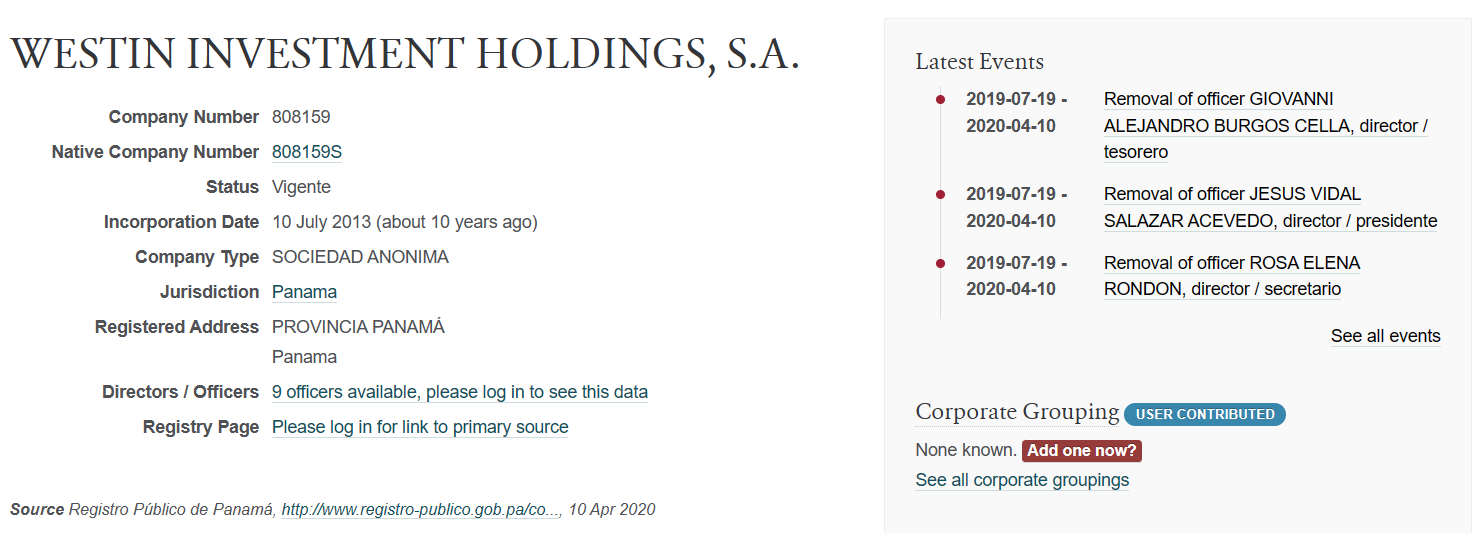Click the Latest Events heading
The height and width of the screenshot is (533, 1481).
[x=980, y=62]
